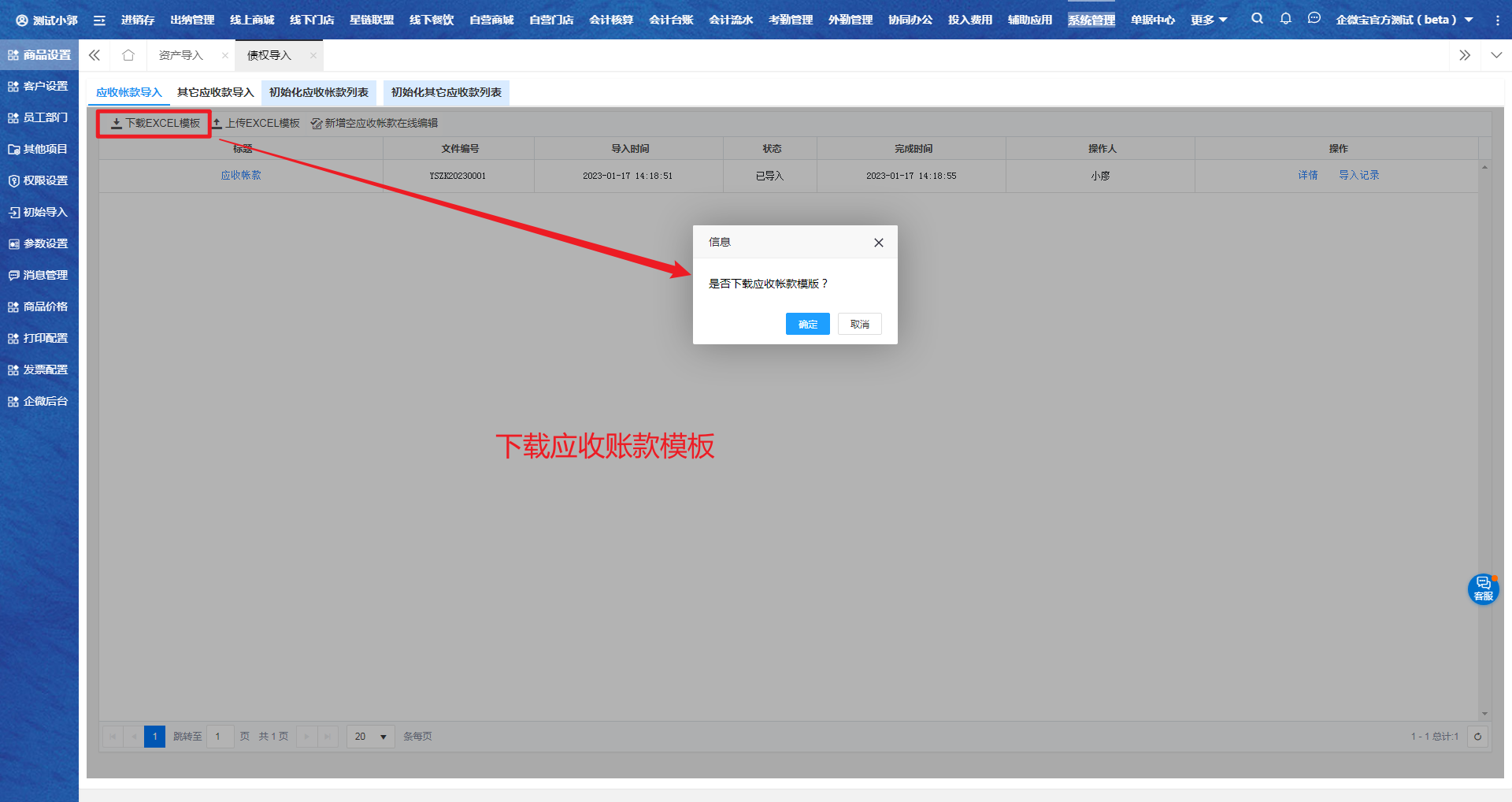The image size is (1512, 802).
Task: Open the 客服 customer service floating button
Action: (x=1483, y=589)
